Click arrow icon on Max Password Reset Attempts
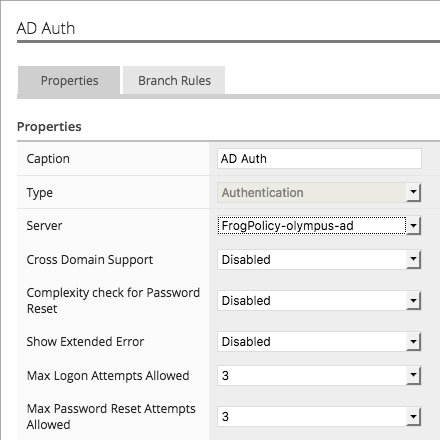Viewport: 440px width, 440px height. click(x=414, y=417)
